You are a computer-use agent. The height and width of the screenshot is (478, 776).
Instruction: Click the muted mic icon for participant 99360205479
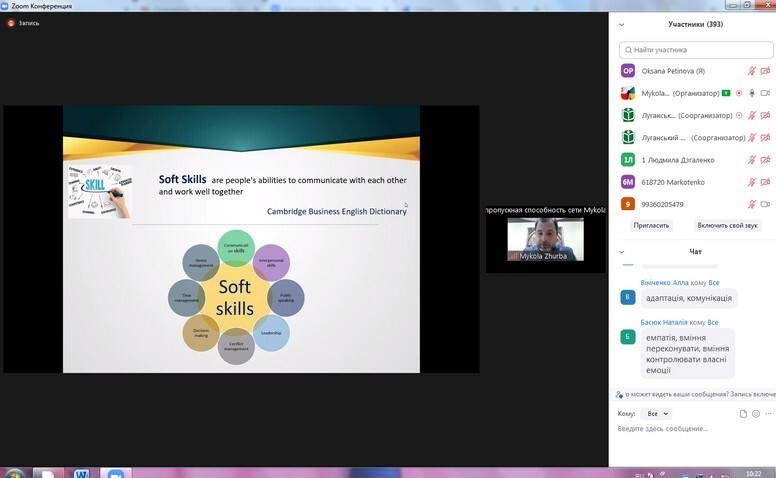point(752,204)
